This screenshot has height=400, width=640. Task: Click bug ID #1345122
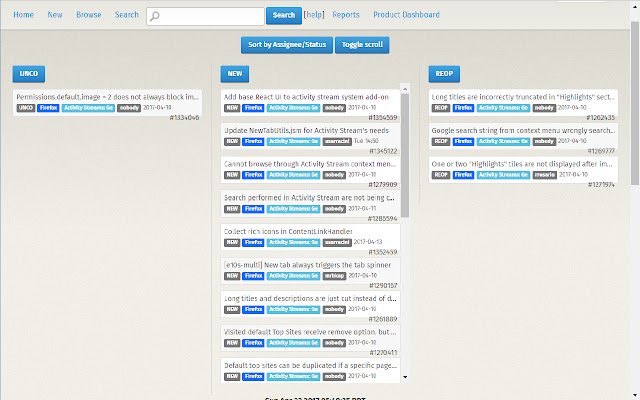pyautogui.click(x=383, y=151)
